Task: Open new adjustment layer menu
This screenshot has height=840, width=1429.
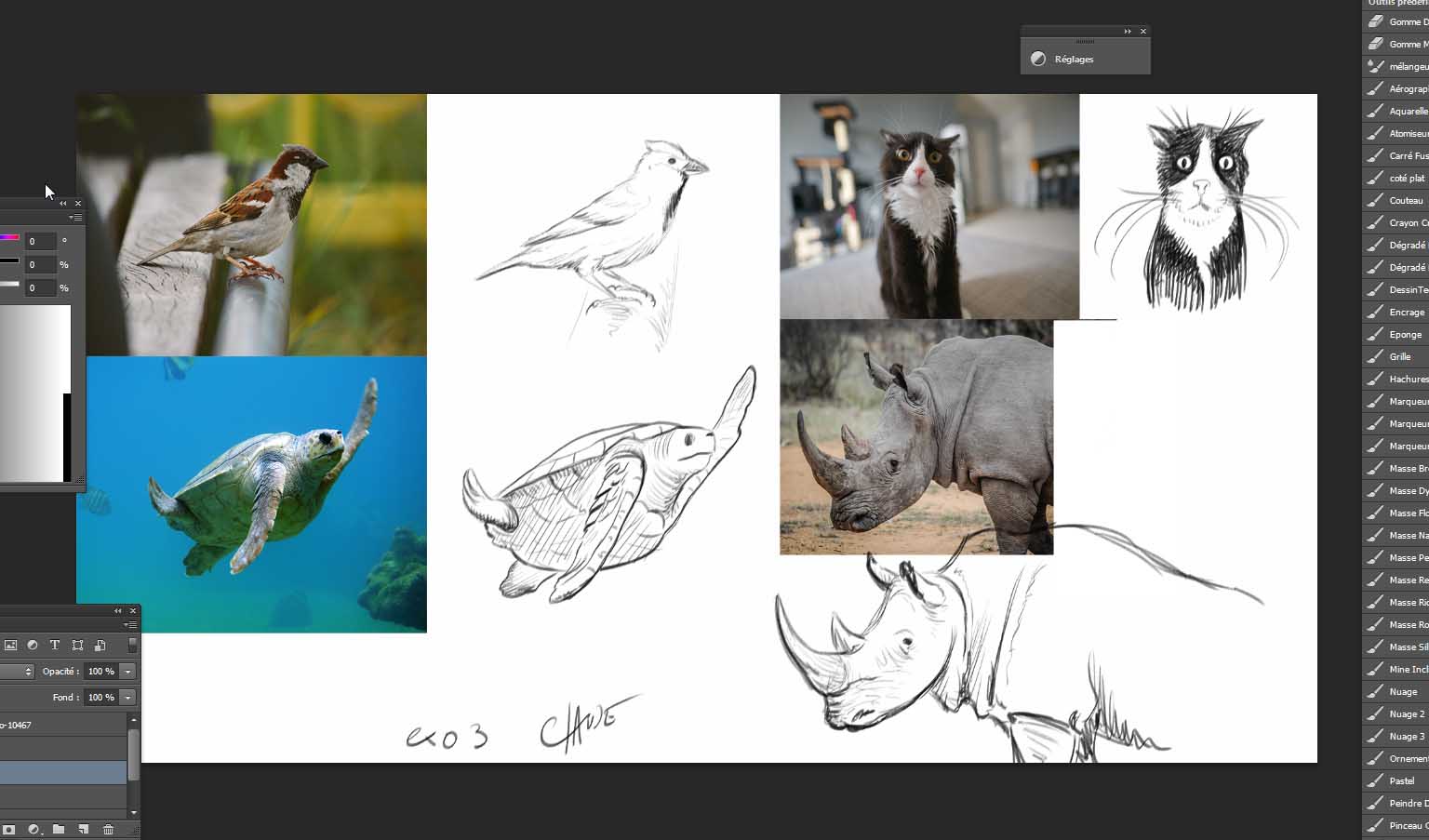Action: pos(34,829)
